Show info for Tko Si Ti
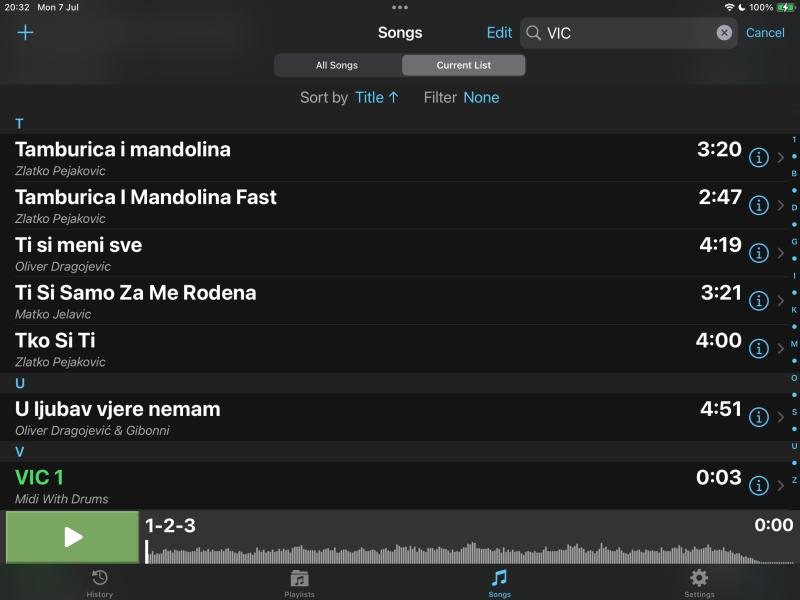Image resolution: width=800 pixels, height=600 pixels. tap(759, 348)
